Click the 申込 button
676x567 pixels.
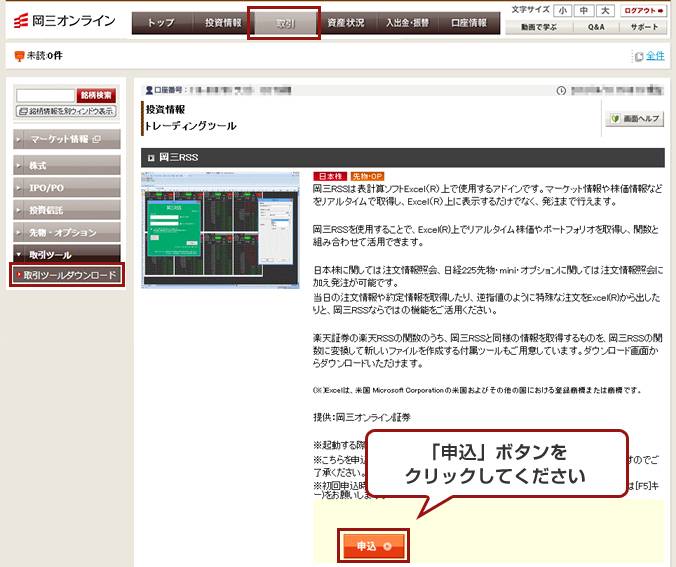pos(373,546)
